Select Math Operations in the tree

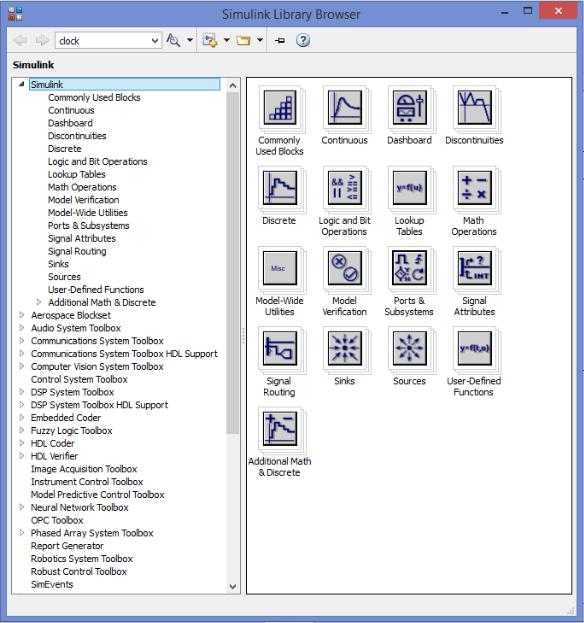82,187
